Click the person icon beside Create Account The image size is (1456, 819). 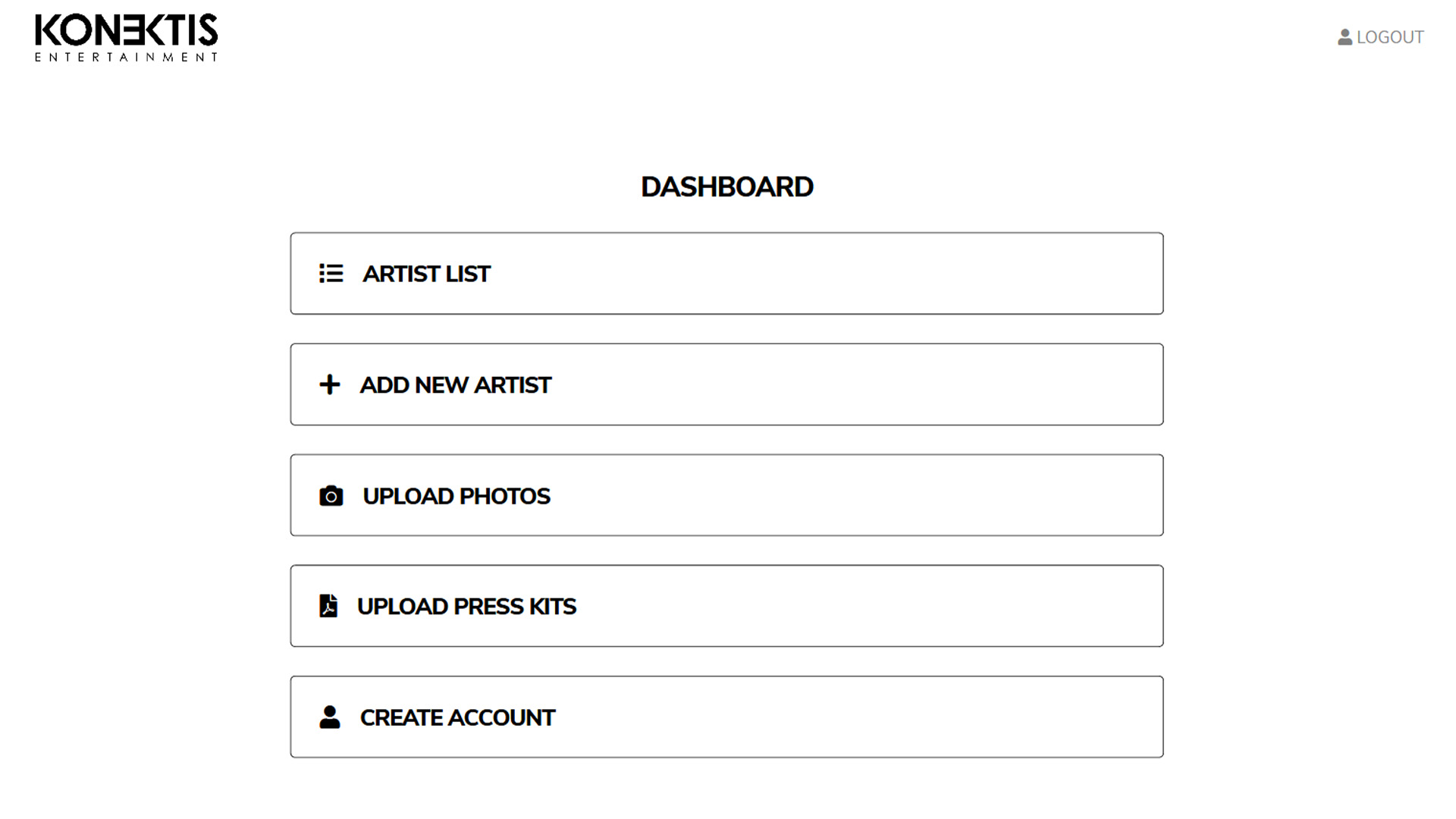click(330, 717)
